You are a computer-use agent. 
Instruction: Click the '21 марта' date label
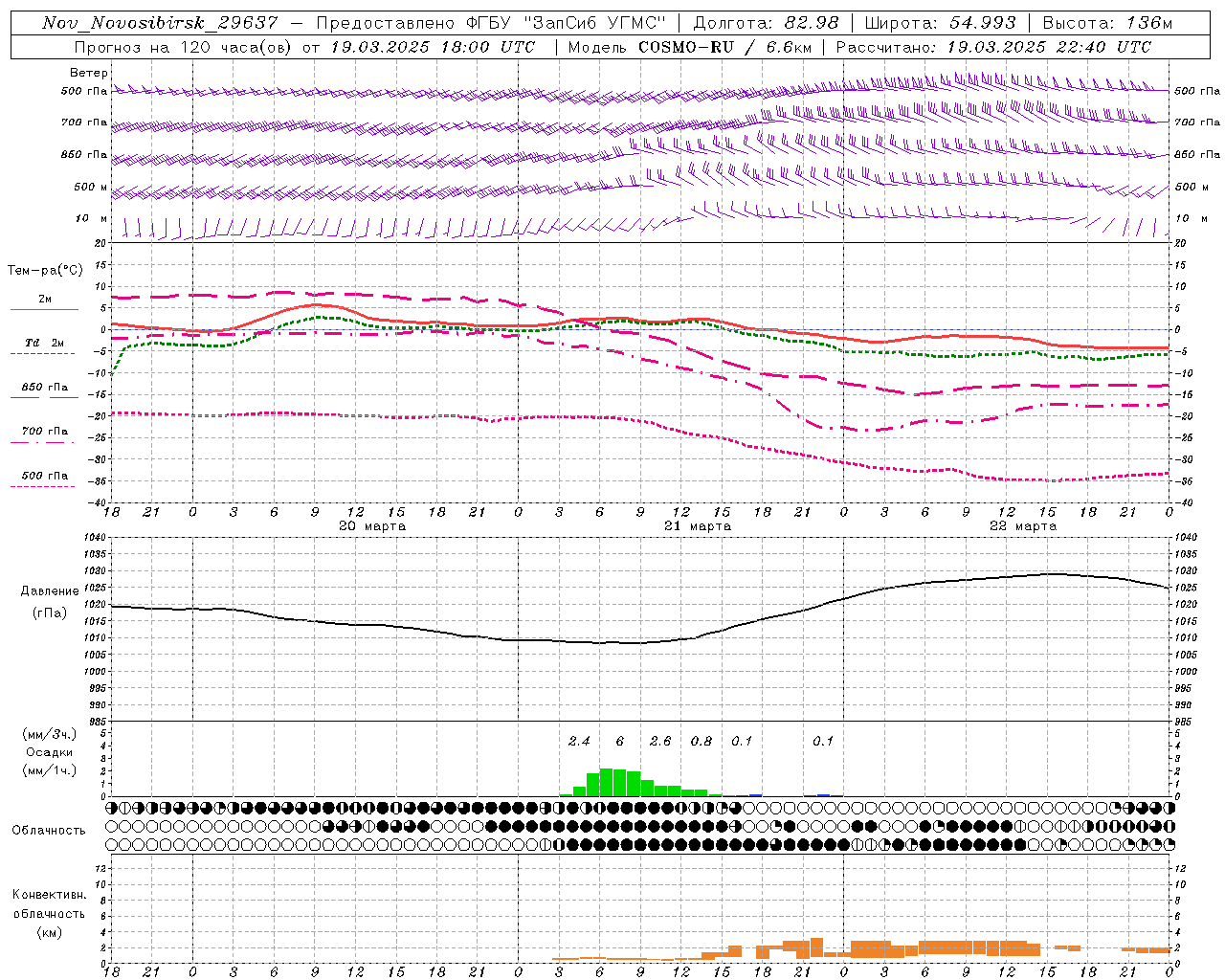pyautogui.click(x=698, y=526)
